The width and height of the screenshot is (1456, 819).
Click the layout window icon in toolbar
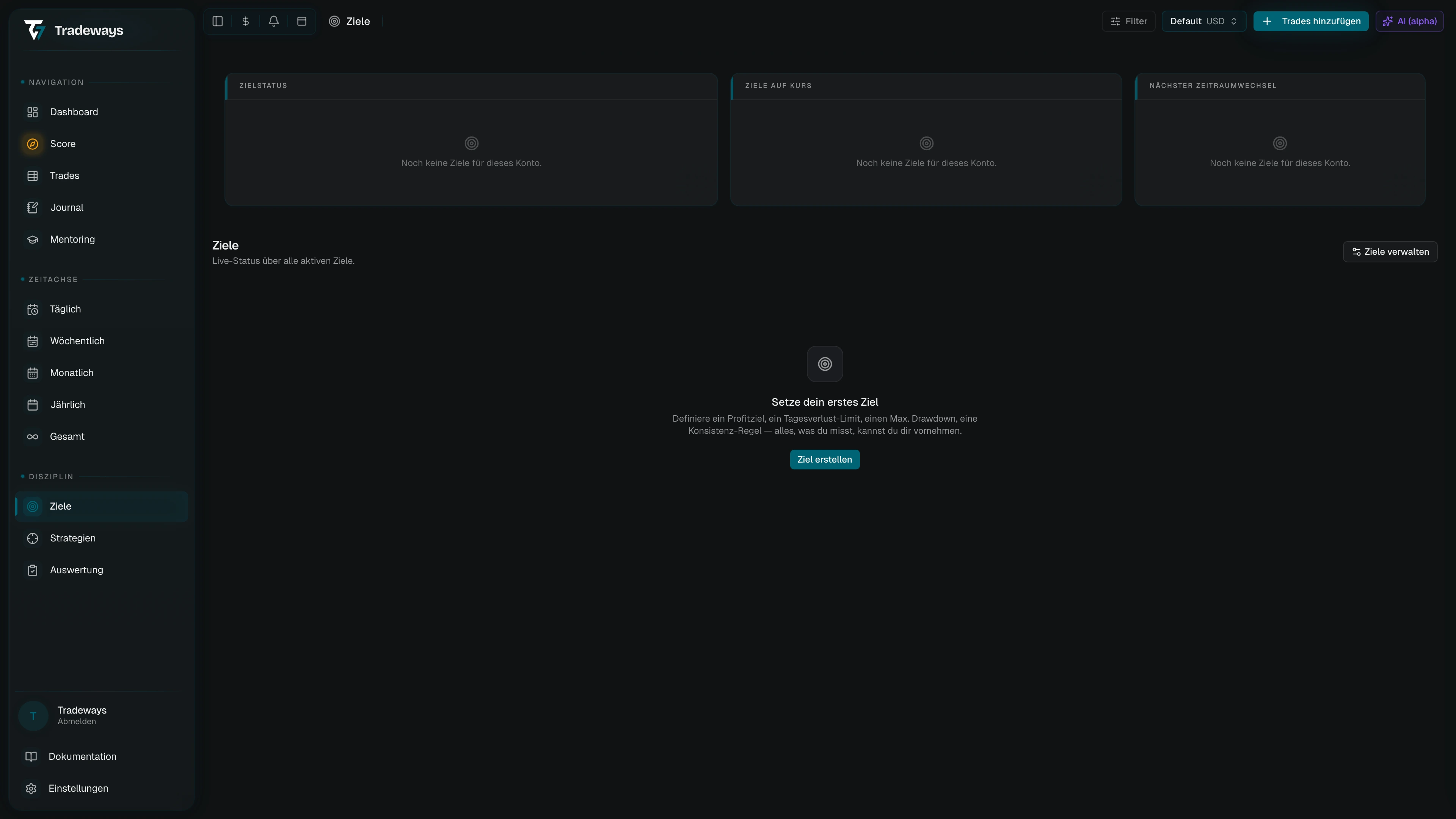click(x=302, y=21)
